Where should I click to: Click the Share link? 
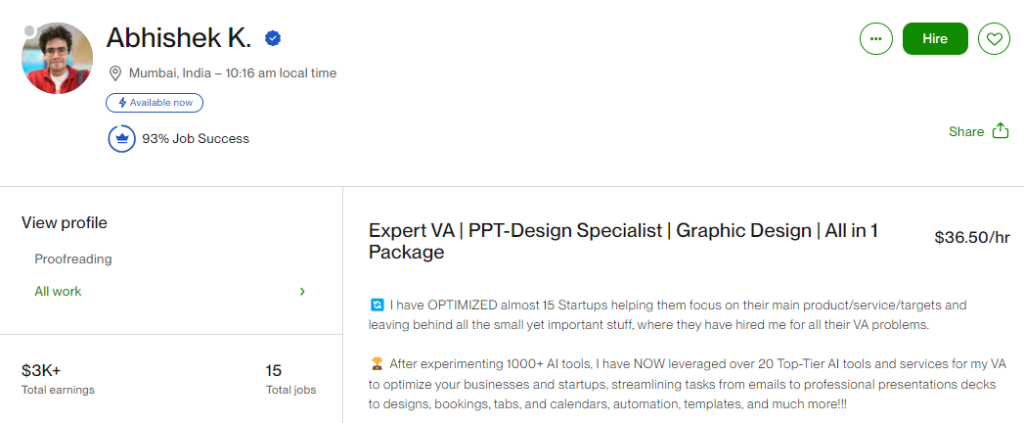click(x=966, y=131)
